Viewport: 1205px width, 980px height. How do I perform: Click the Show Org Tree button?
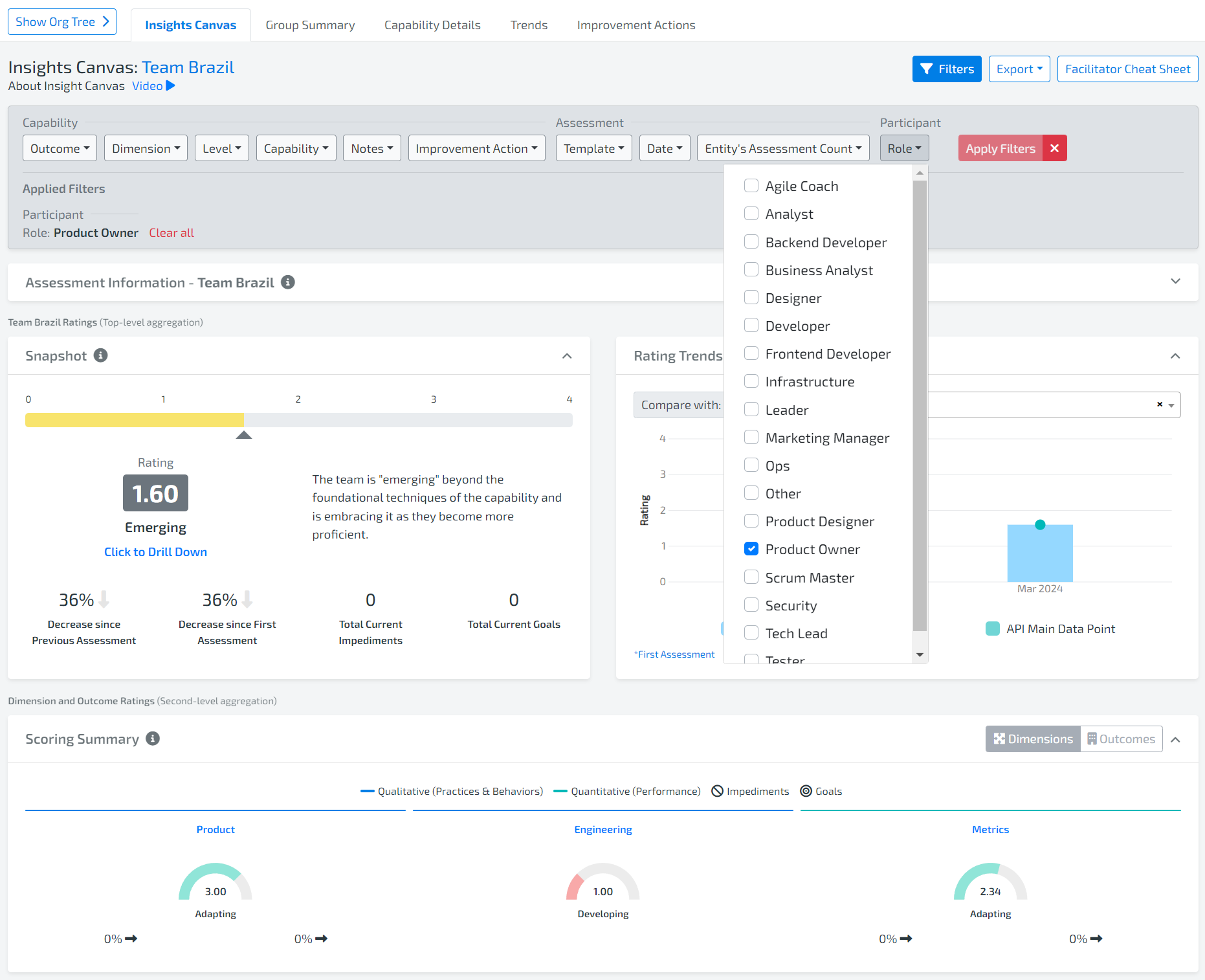pyautogui.click(x=62, y=22)
